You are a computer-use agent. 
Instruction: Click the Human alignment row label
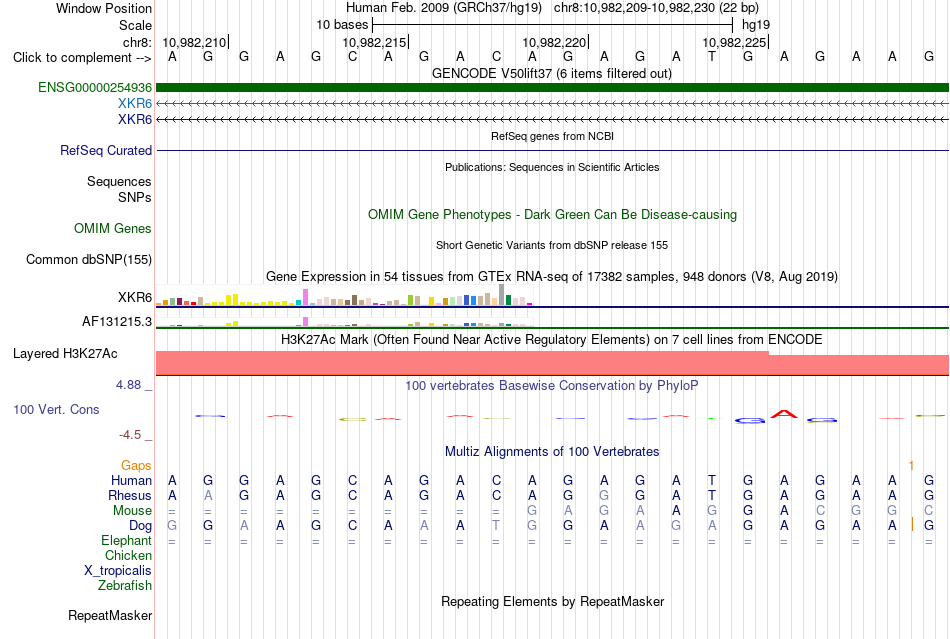point(131,480)
